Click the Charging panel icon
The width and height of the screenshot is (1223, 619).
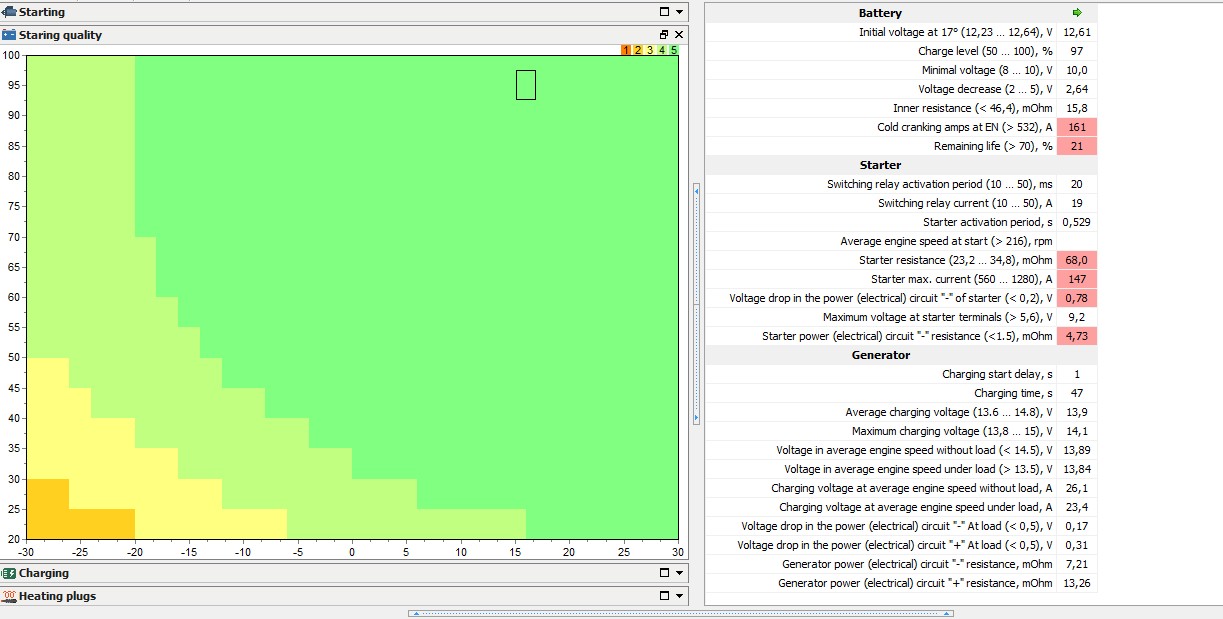(9, 573)
